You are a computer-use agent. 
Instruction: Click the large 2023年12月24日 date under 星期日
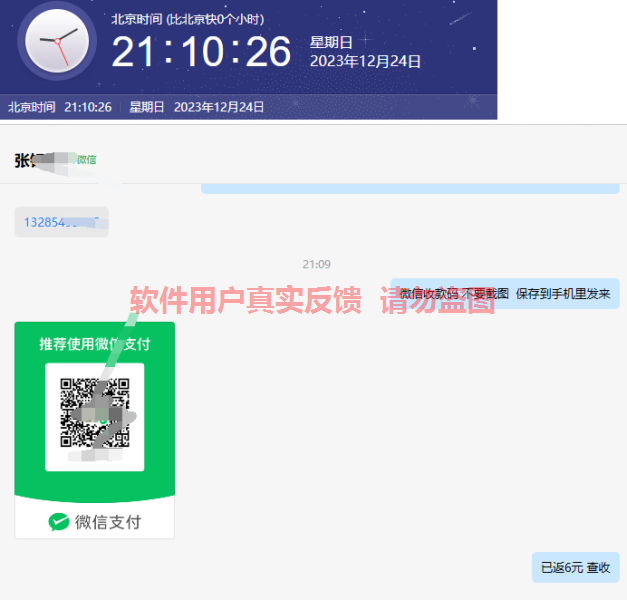(365, 61)
